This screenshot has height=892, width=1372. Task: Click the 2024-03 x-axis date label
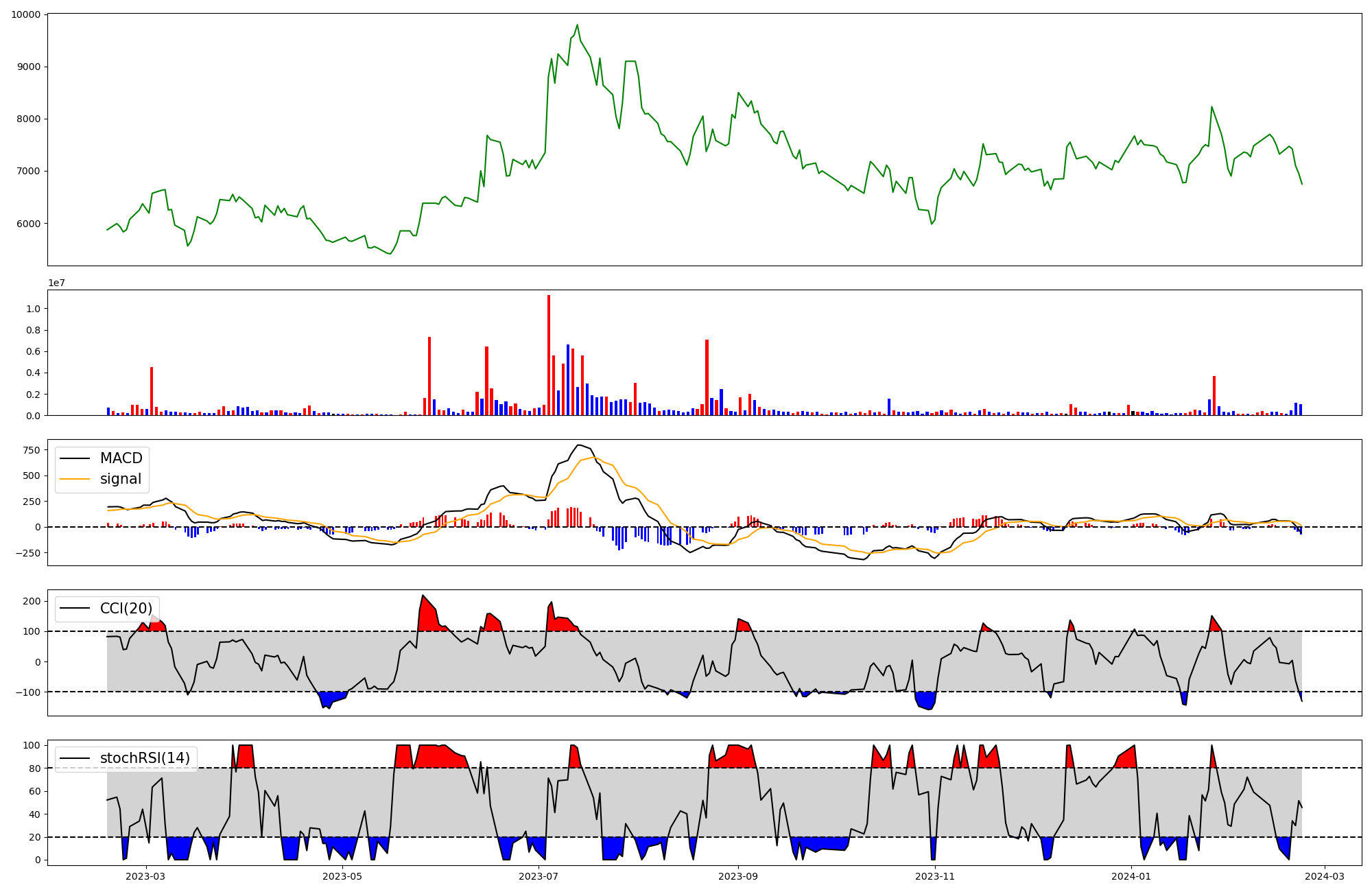[x=1324, y=876]
